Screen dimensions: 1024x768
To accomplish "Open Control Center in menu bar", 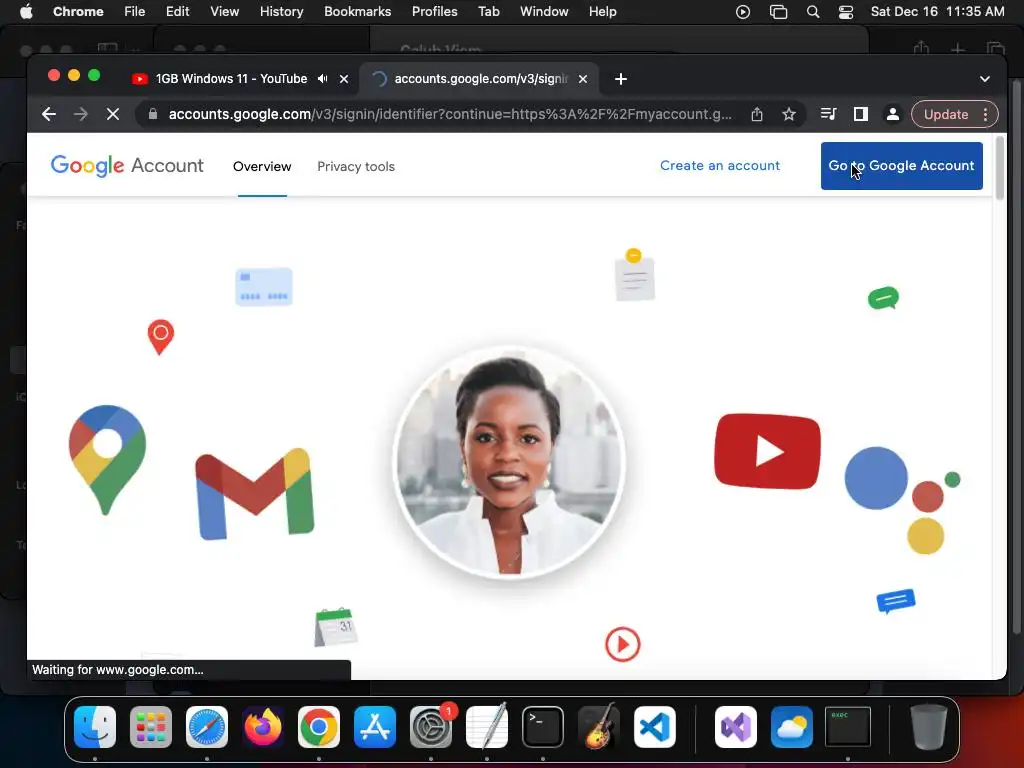I will tap(846, 12).
